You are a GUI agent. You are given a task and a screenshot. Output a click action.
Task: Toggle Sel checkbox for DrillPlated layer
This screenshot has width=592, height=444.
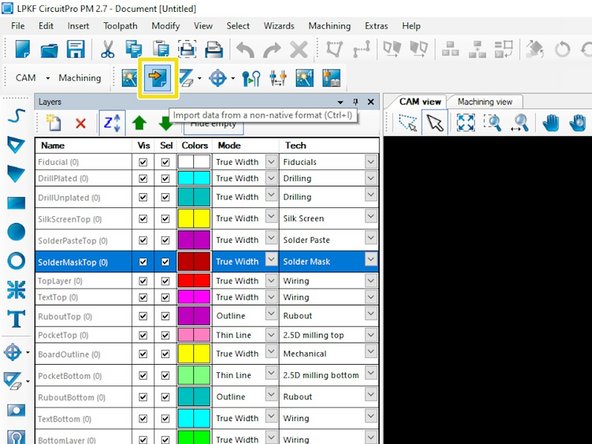(x=165, y=178)
